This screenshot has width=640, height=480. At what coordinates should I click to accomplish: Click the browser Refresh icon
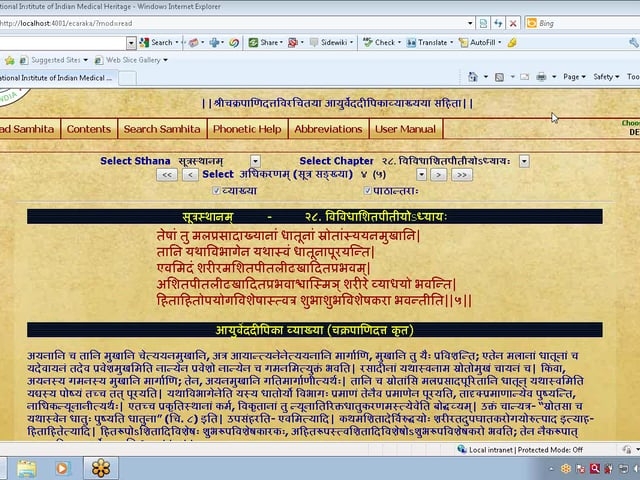498,23
